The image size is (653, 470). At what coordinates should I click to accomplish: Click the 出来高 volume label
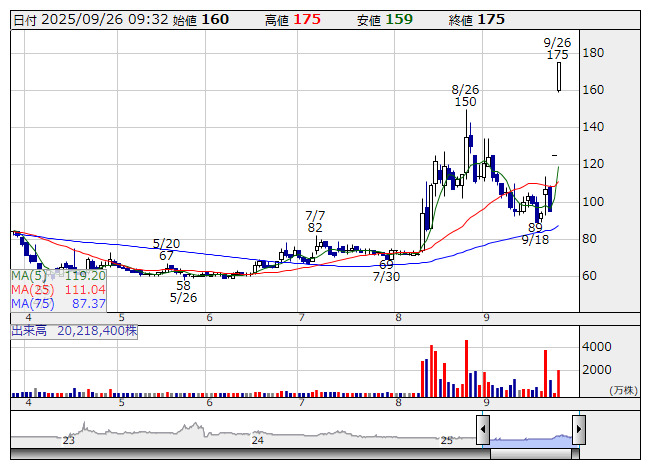click(x=30, y=328)
